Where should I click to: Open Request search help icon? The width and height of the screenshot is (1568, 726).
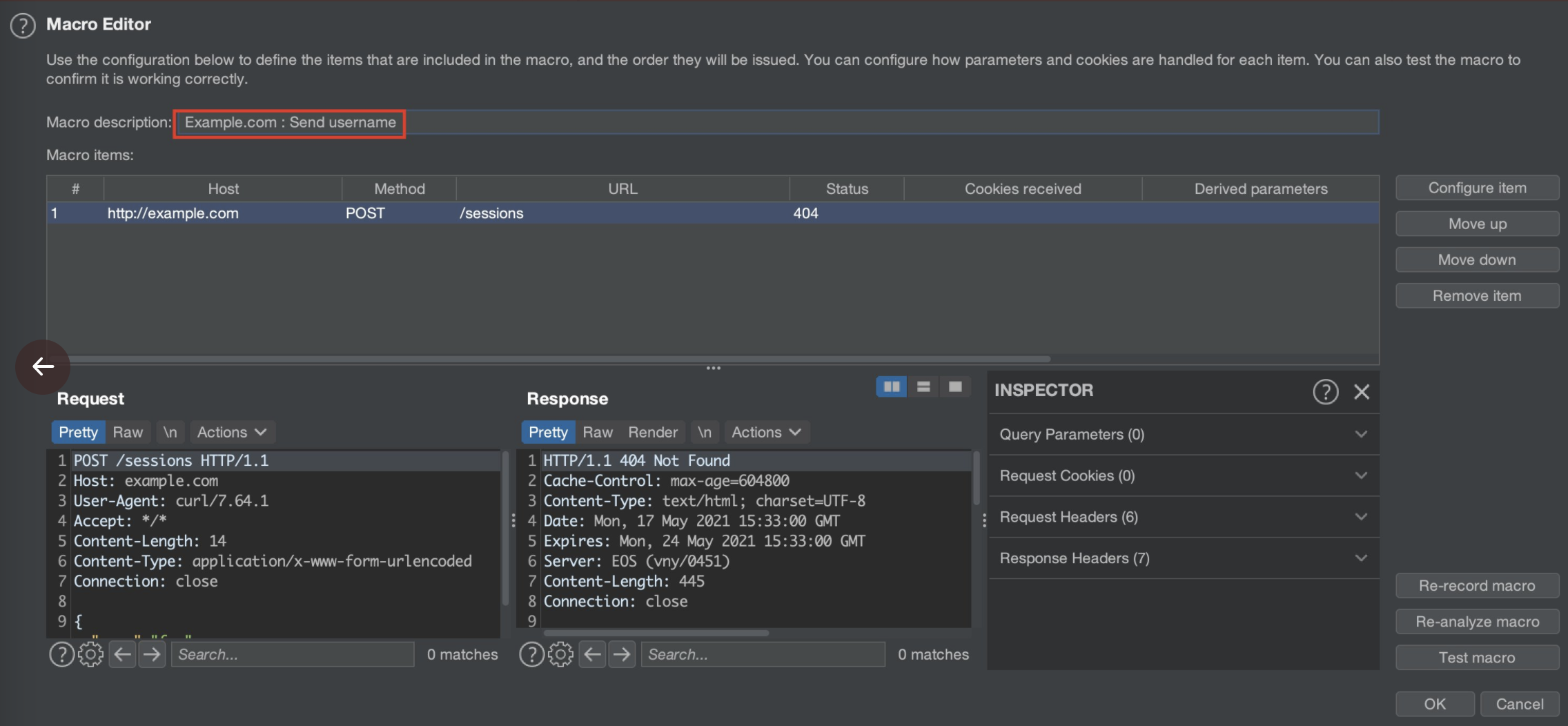point(61,654)
